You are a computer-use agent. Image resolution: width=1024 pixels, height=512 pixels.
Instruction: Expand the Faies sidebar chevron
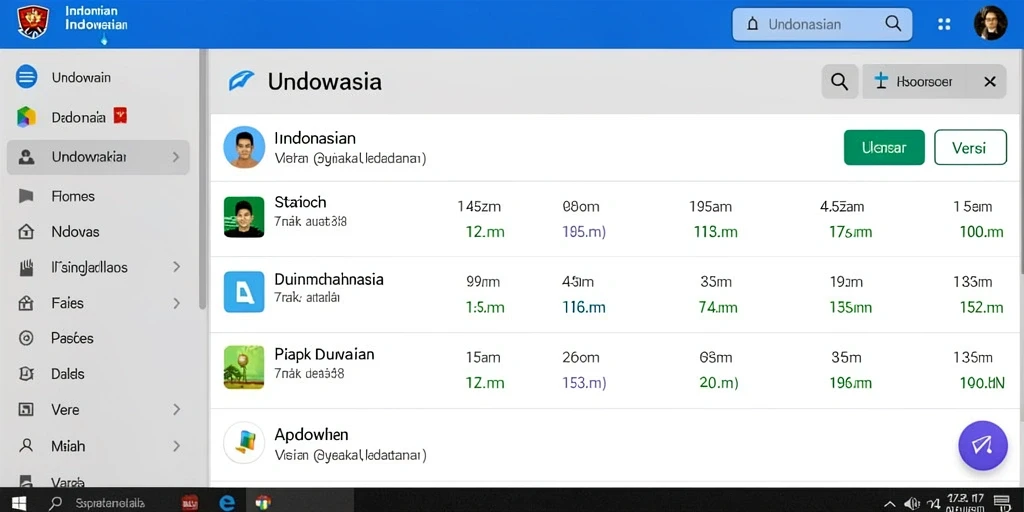[x=176, y=303]
